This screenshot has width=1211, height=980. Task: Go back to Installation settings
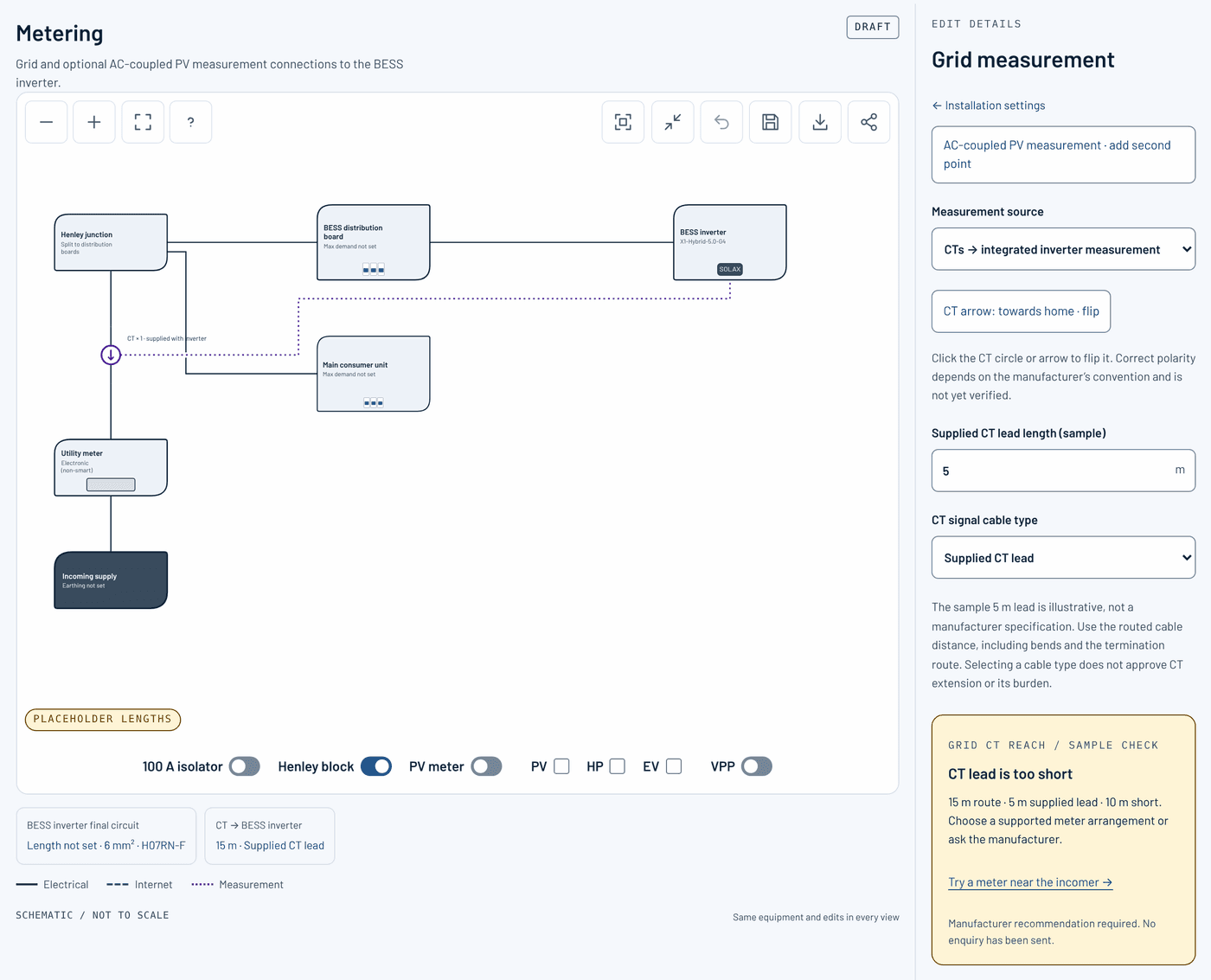(988, 106)
